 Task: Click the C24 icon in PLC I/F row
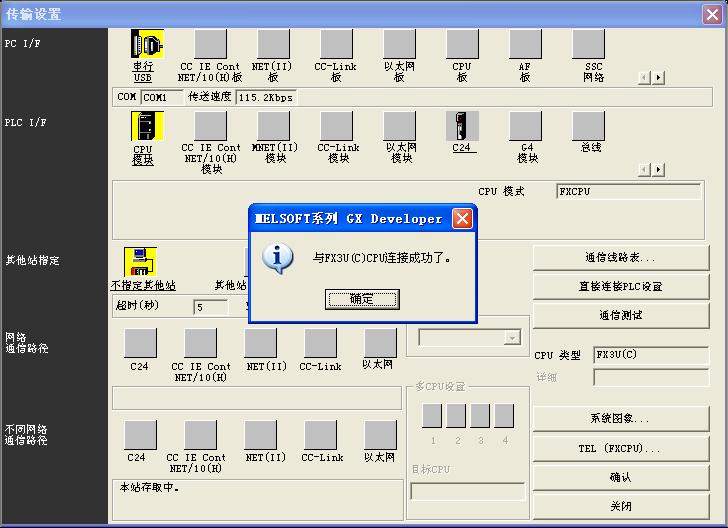tap(462, 126)
